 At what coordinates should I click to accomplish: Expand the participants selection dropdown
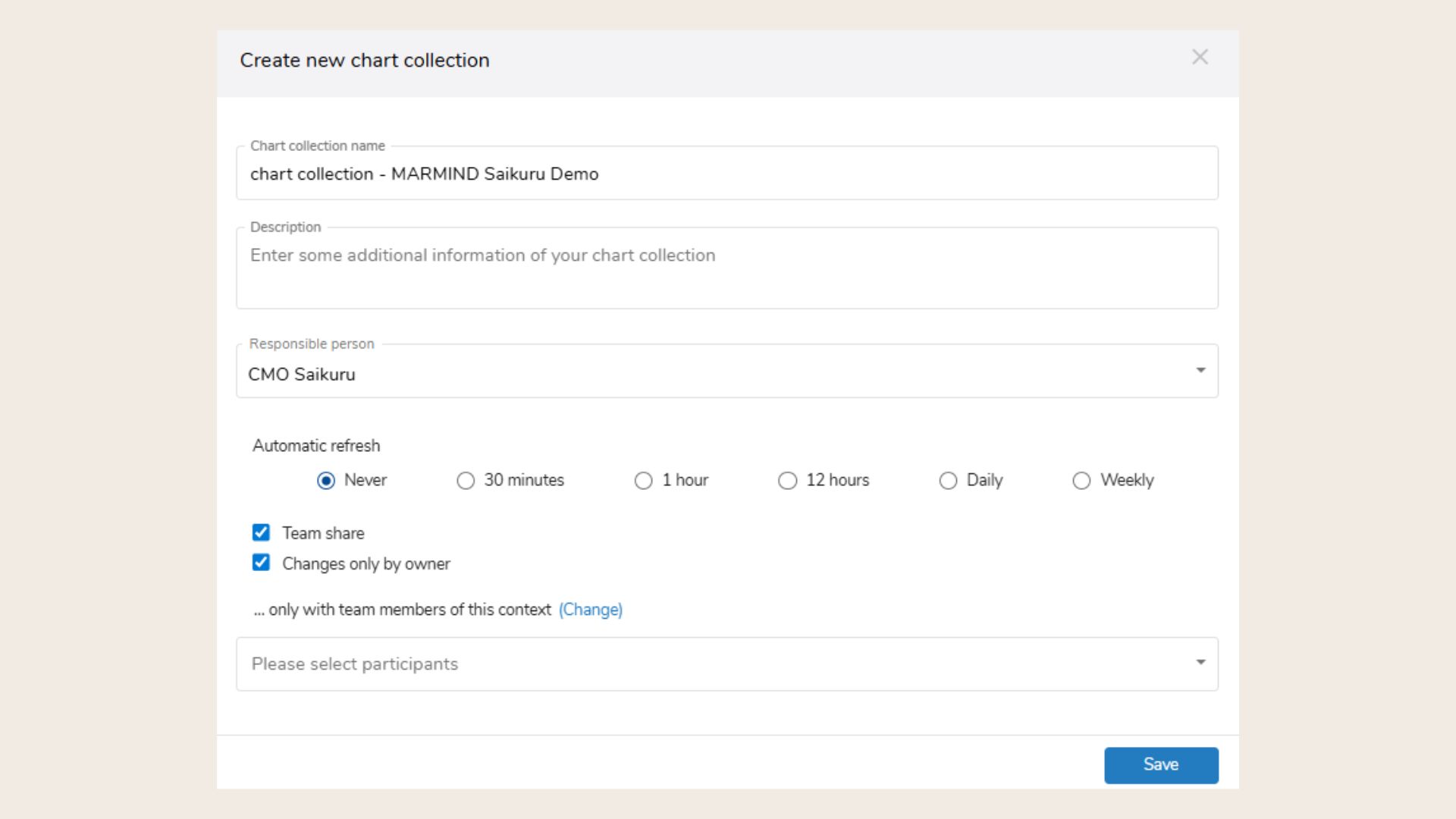tap(1200, 662)
